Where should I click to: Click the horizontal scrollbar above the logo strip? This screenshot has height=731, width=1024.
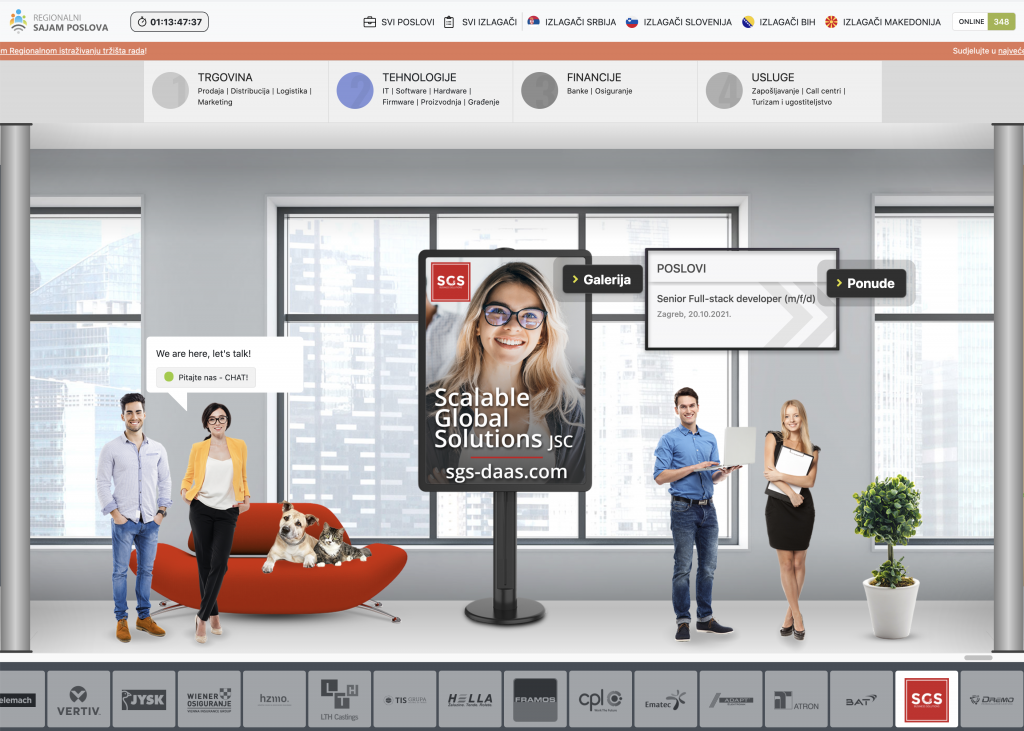[x=978, y=657]
